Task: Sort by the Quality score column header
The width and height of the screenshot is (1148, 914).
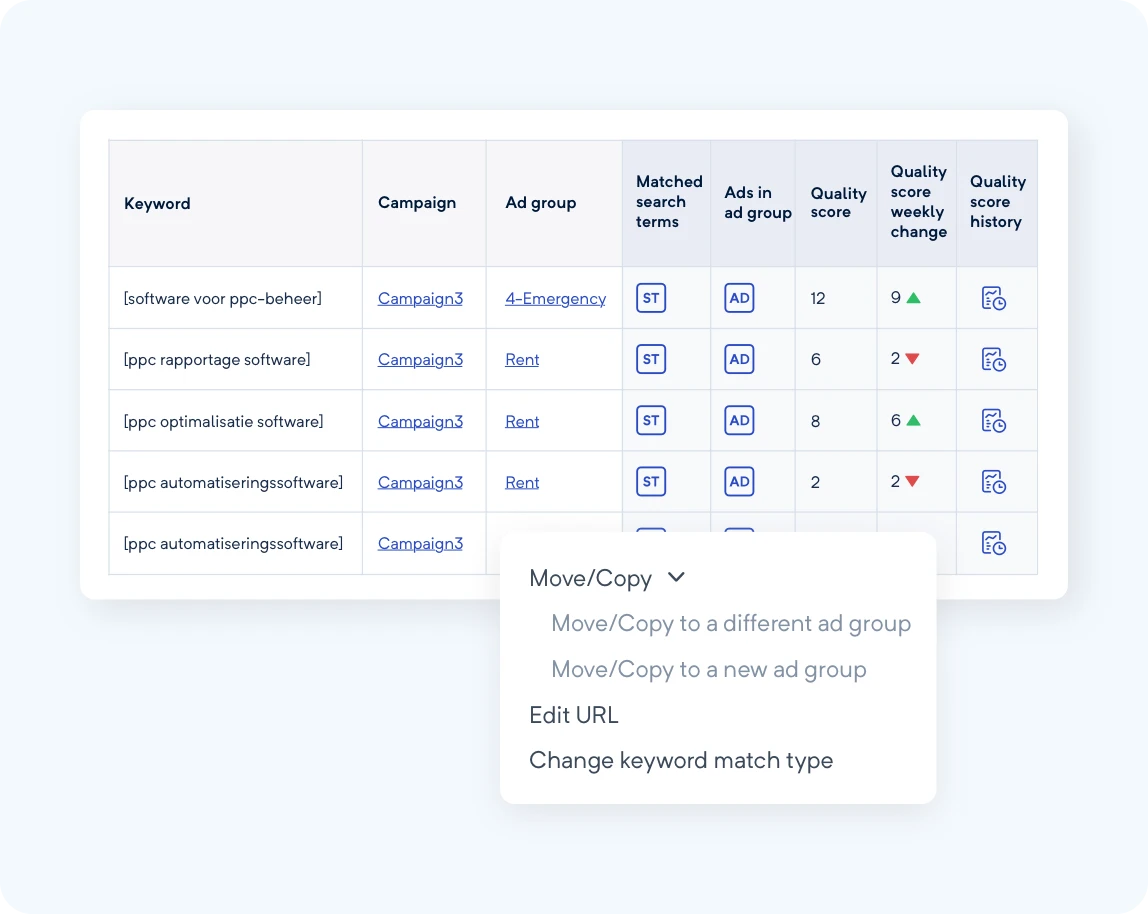Action: pyautogui.click(x=837, y=202)
